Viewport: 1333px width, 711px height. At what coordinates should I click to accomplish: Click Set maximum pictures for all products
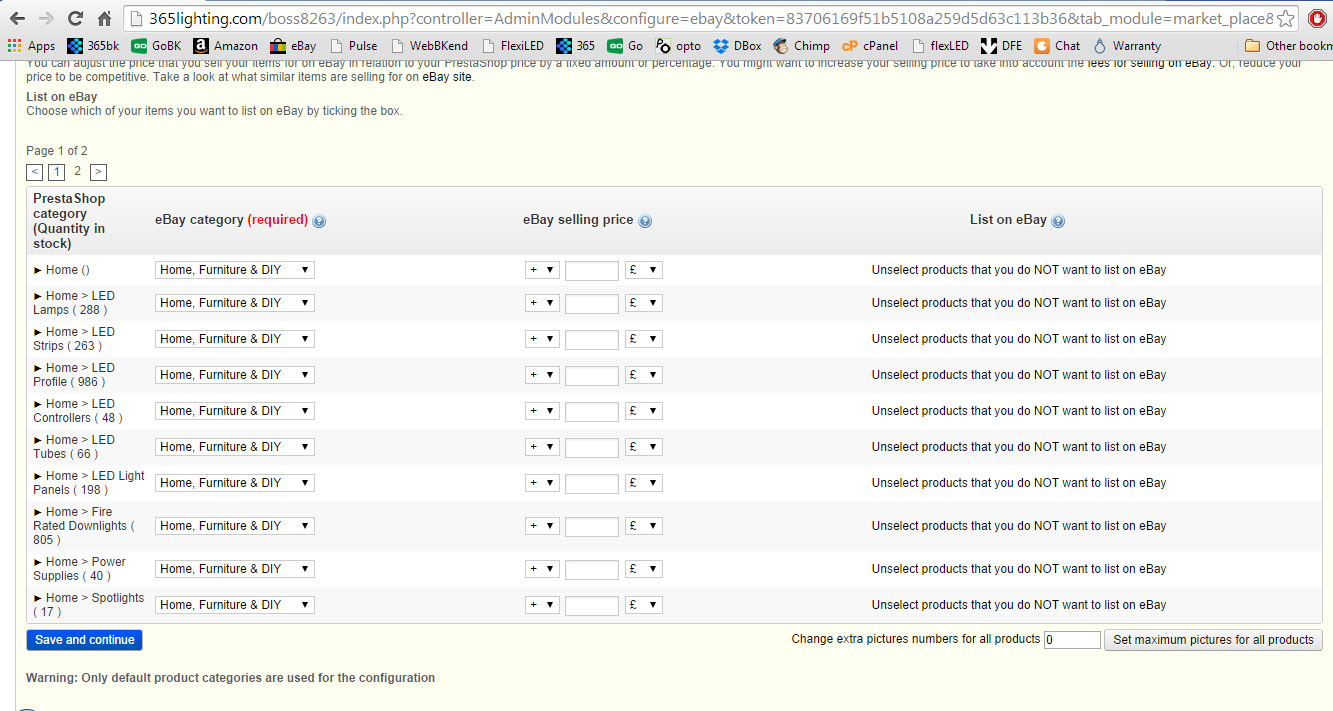tap(1213, 640)
